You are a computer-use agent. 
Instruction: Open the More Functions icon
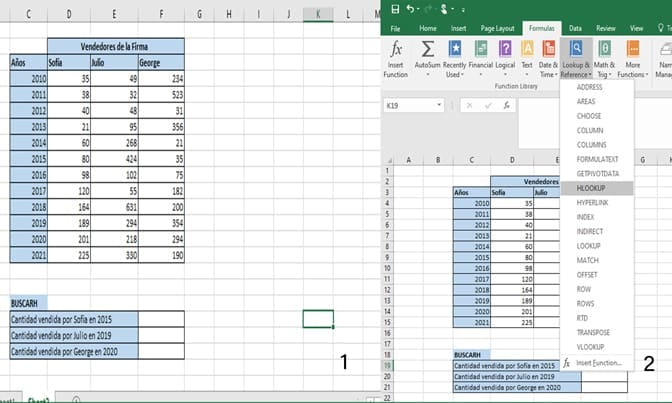pyautogui.click(x=633, y=49)
